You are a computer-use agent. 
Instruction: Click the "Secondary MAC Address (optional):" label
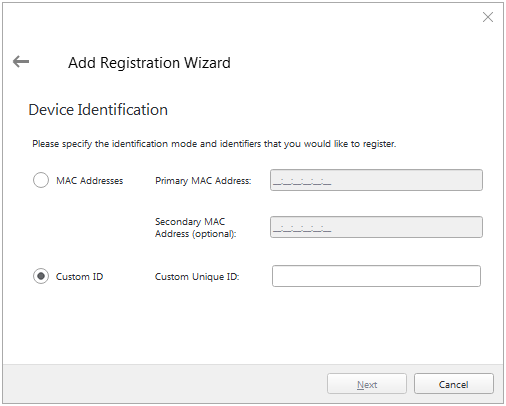tap(196, 228)
